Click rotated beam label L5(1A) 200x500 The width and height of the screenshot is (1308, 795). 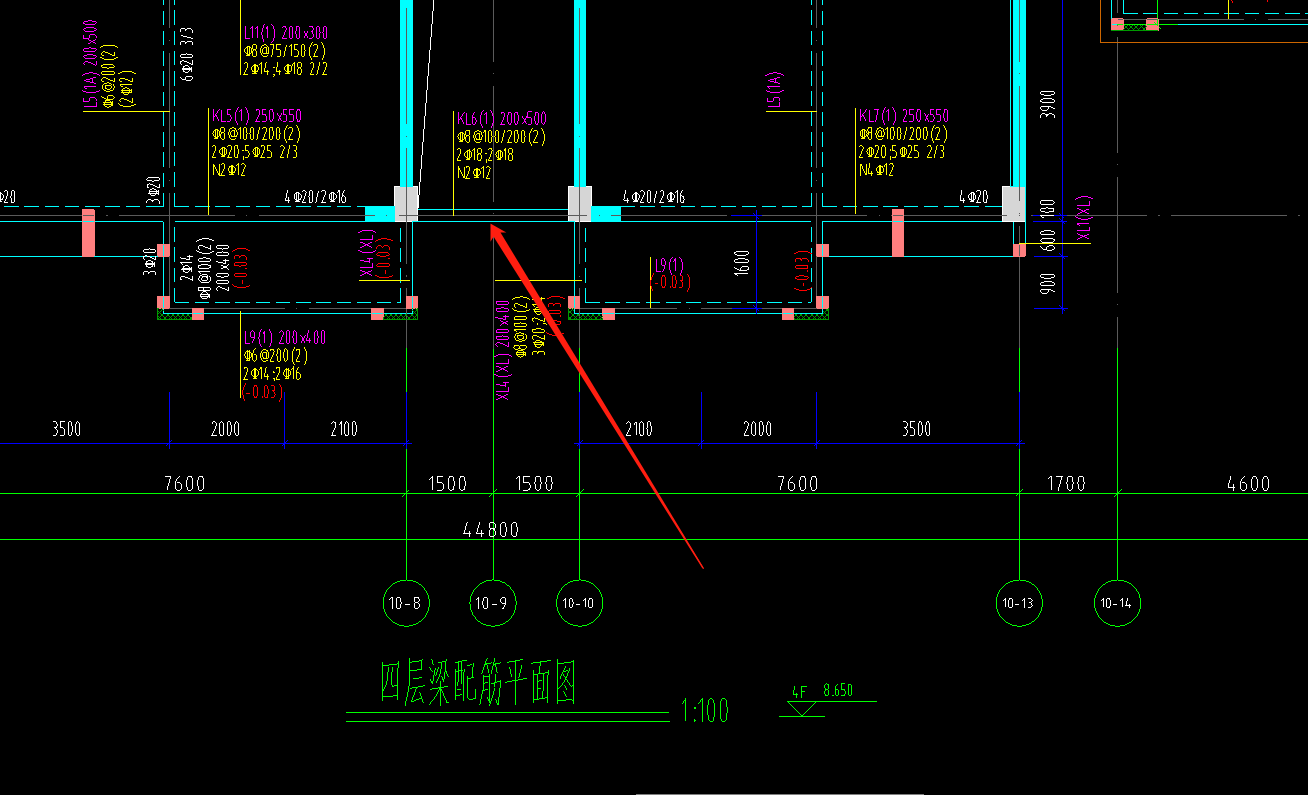pos(90,62)
